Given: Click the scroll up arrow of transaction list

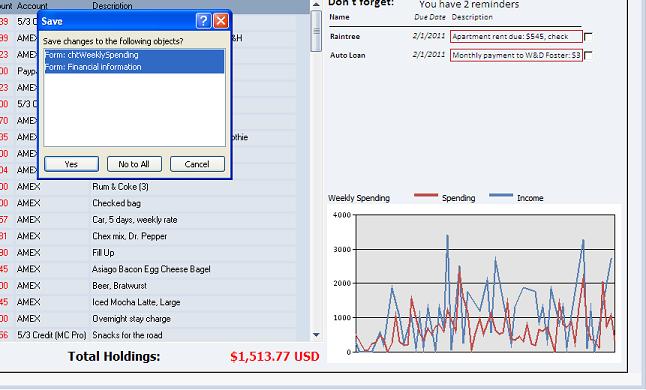Looking at the screenshot, I should click(316, 5).
